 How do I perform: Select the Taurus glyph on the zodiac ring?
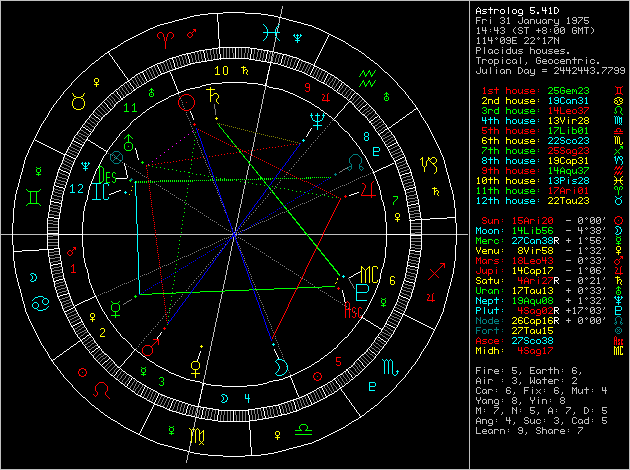(75, 100)
